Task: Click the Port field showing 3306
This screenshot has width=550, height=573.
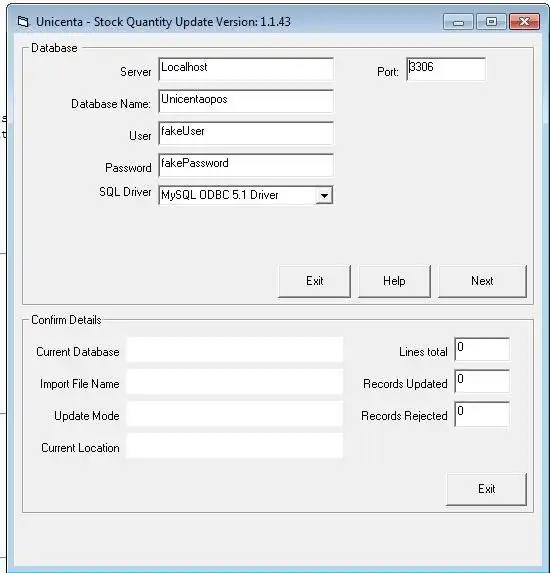Action: coord(446,69)
